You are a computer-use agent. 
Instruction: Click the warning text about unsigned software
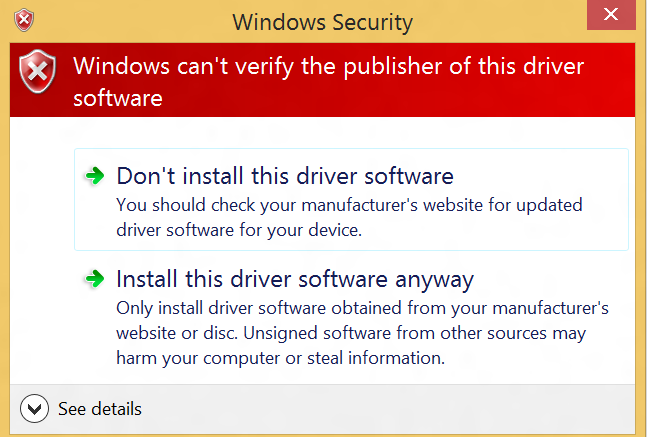(x=362, y=333)
